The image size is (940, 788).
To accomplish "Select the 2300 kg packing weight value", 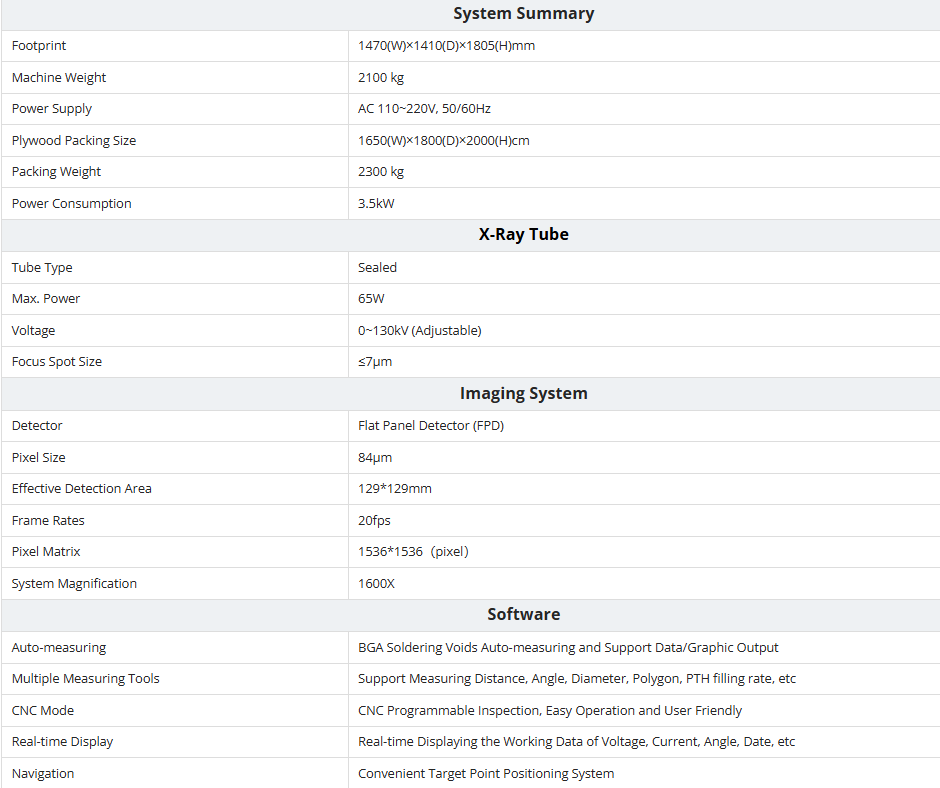I will coord(381,172).
